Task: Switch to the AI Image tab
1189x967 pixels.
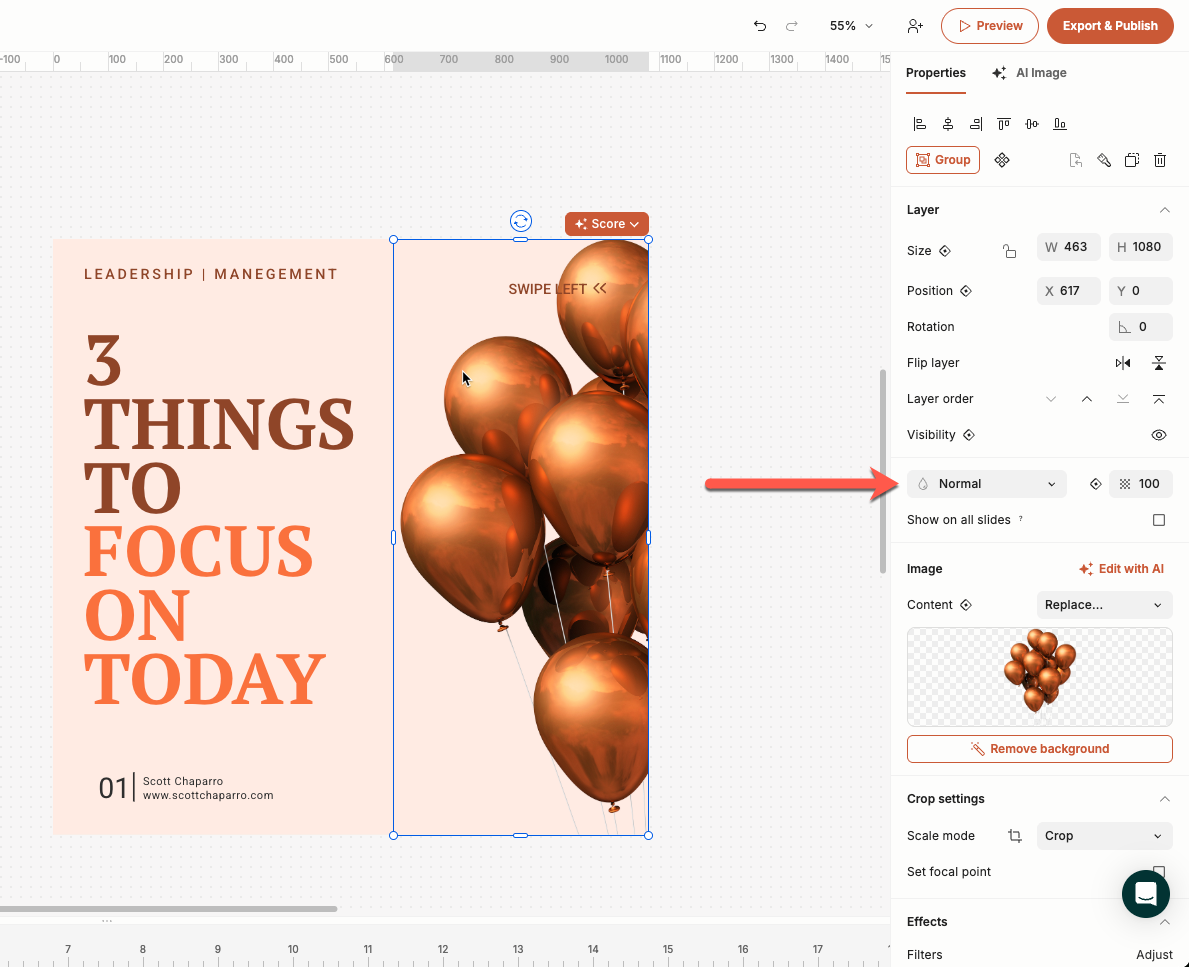Action: (1029, 73)
